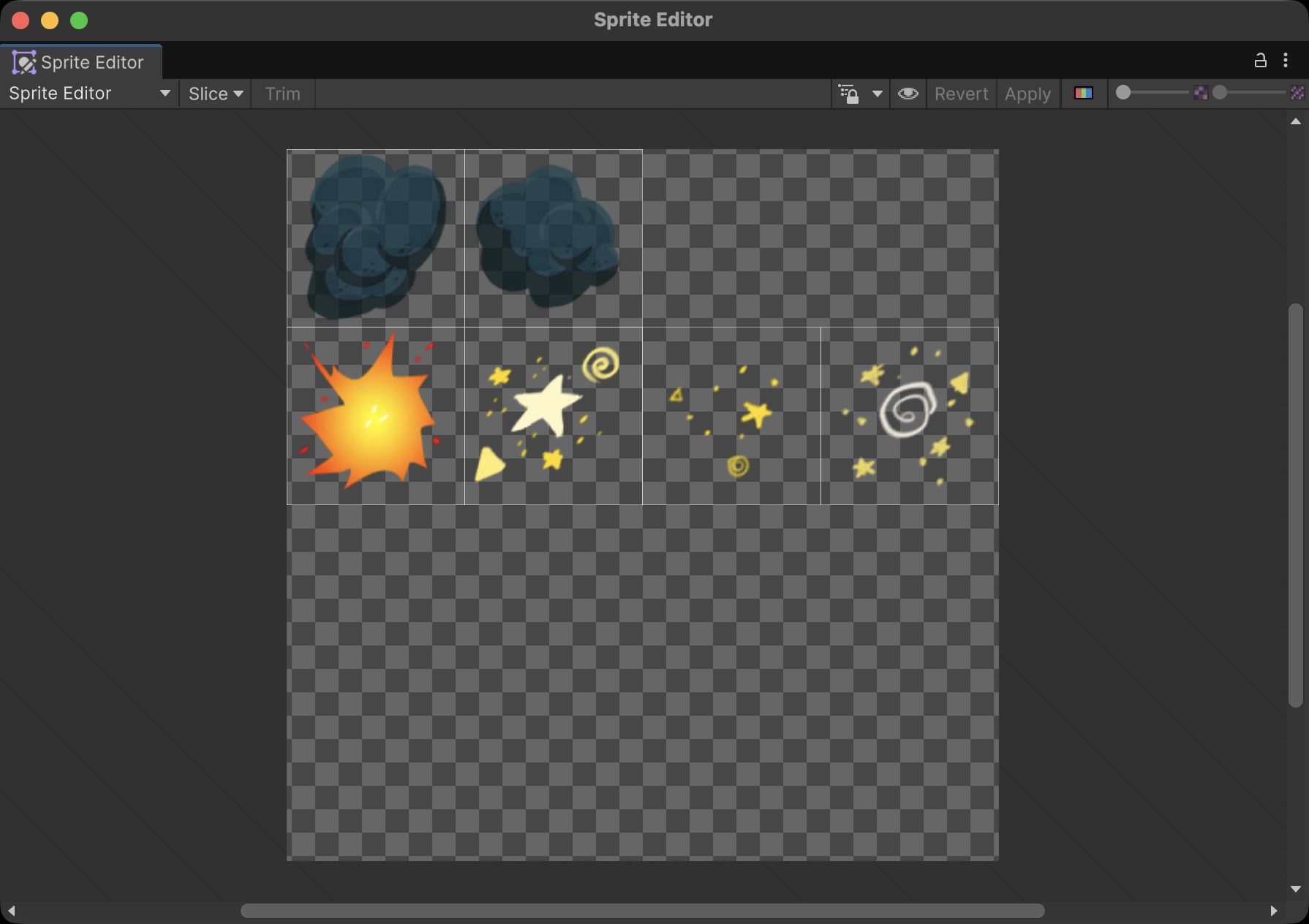
Task: Open the sprite rect lock dropdown arrow
Action: coord(877,94)
